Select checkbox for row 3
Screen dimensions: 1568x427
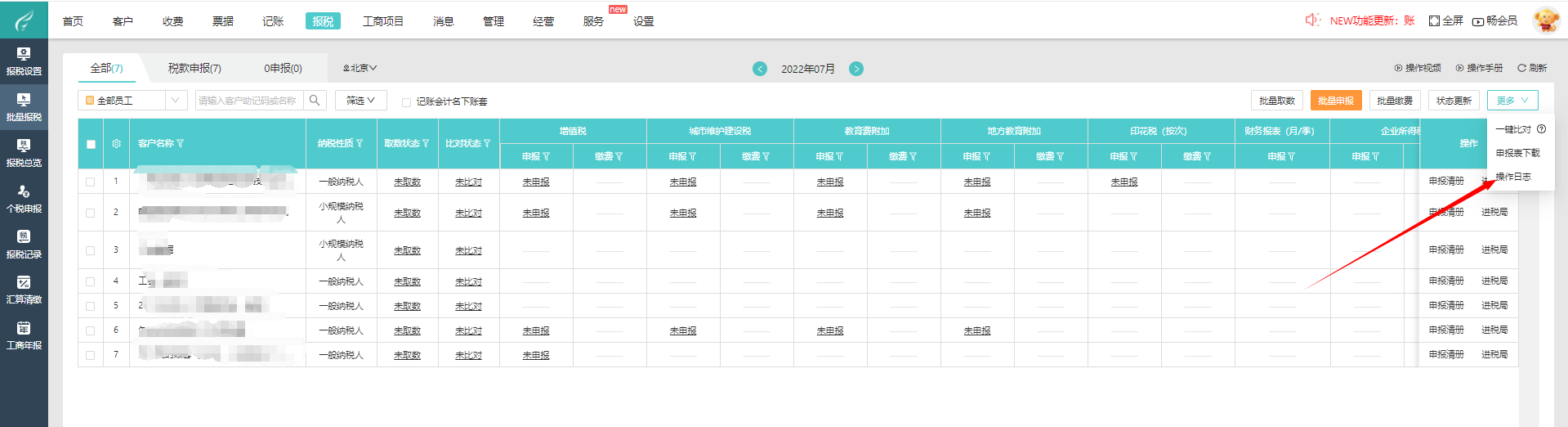click(91, 250)
